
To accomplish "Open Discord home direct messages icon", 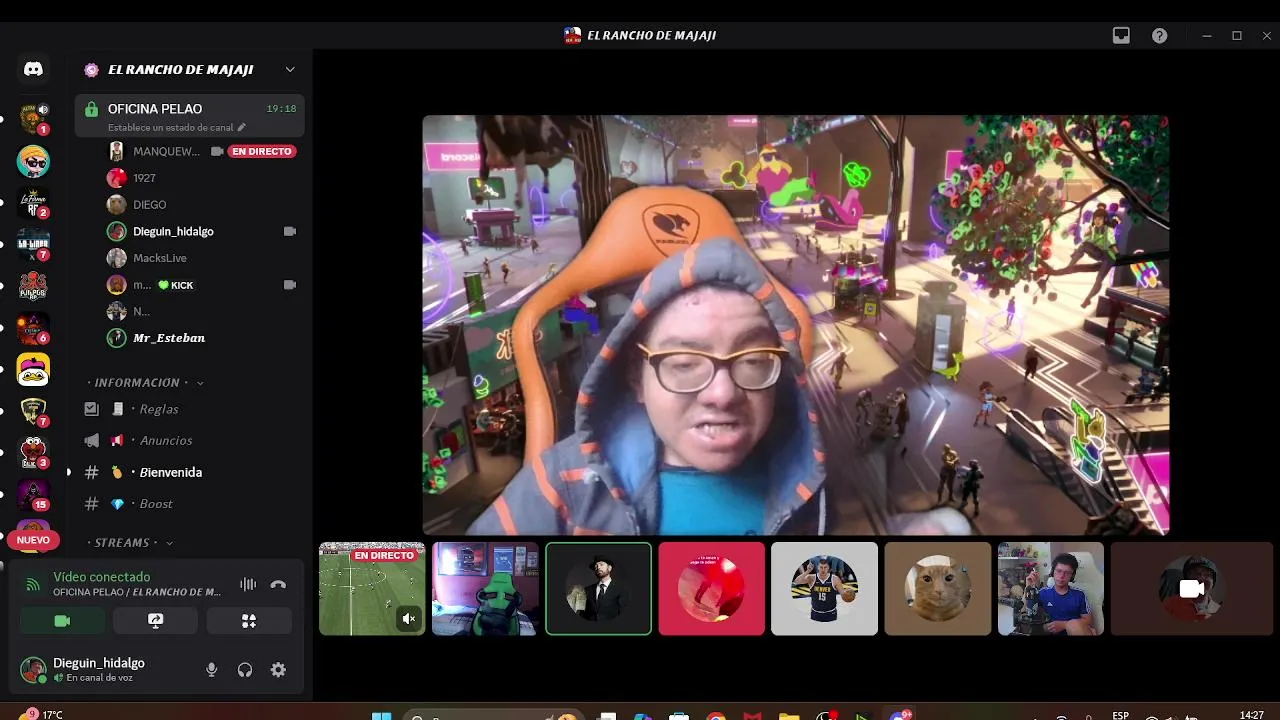I will (33, 69).
